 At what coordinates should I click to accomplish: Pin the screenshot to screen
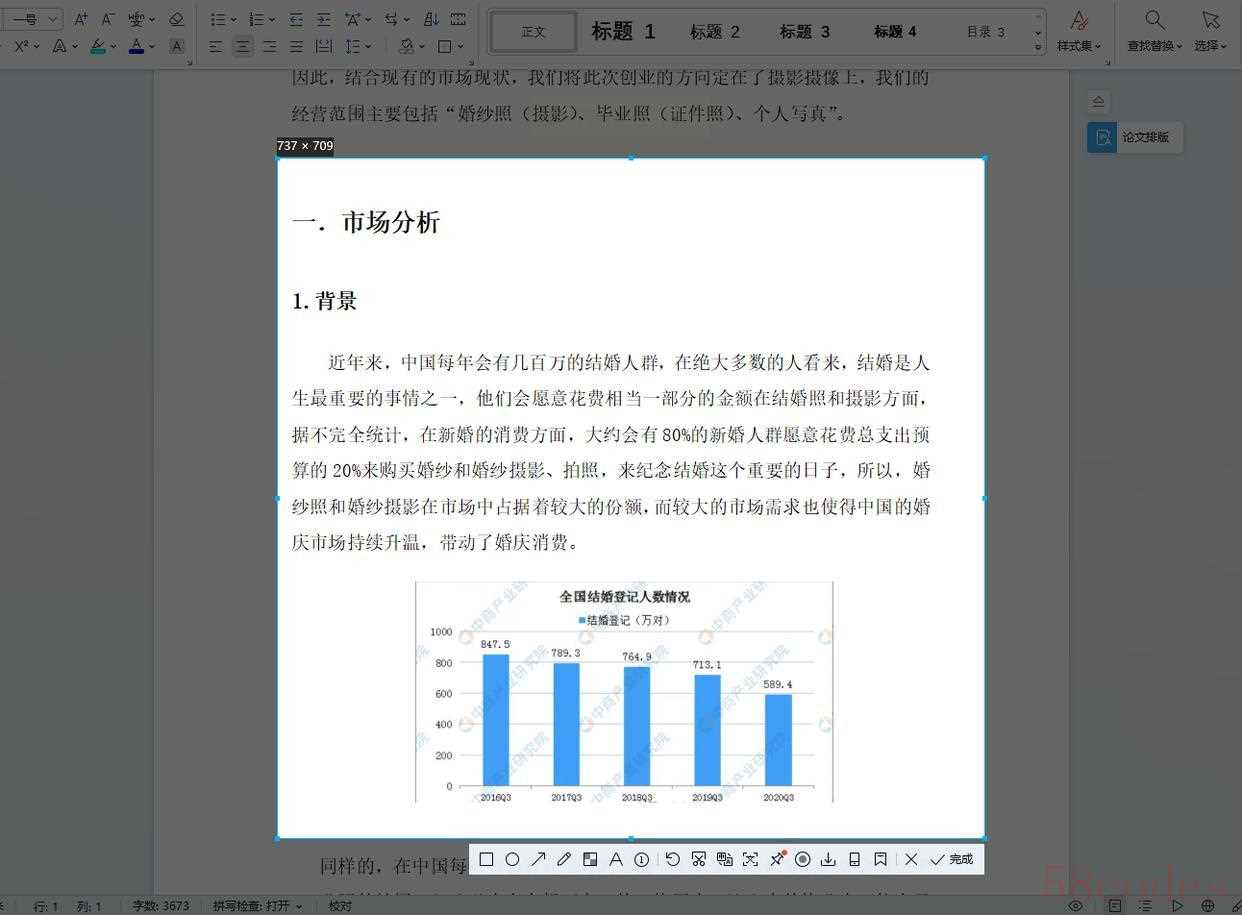point(777,859)
